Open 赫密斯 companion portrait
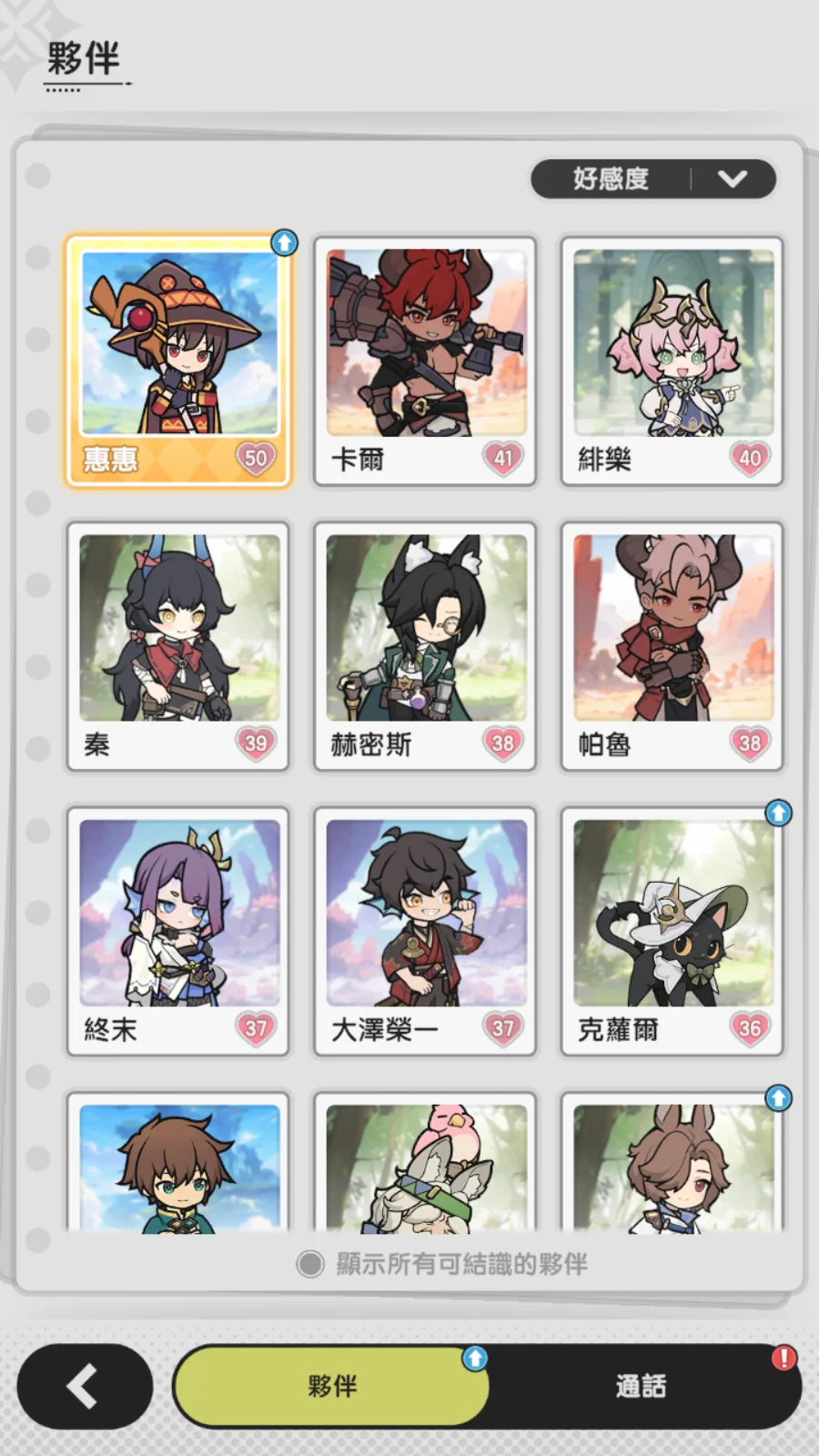Screen dimensions: 819x1456 tap(425, 647)
